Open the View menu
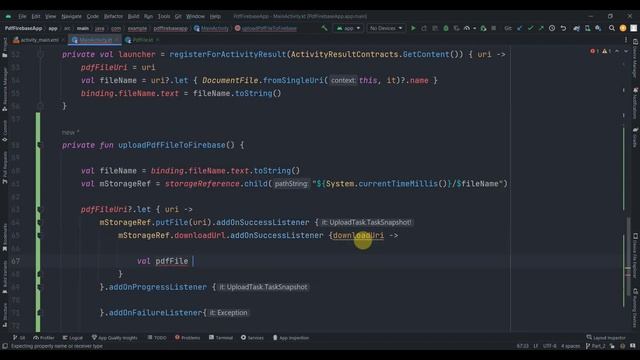The image size is (640, 360). pyautogui.click(x=50, y=16)
